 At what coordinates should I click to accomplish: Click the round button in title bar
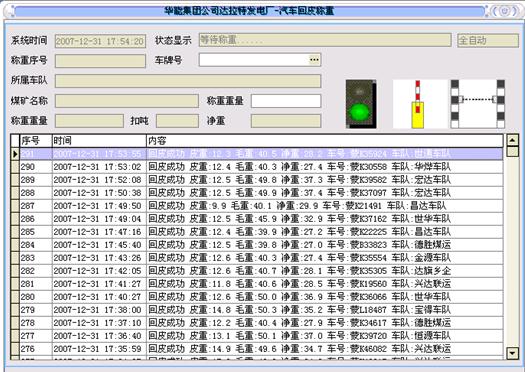click(505, 11)
